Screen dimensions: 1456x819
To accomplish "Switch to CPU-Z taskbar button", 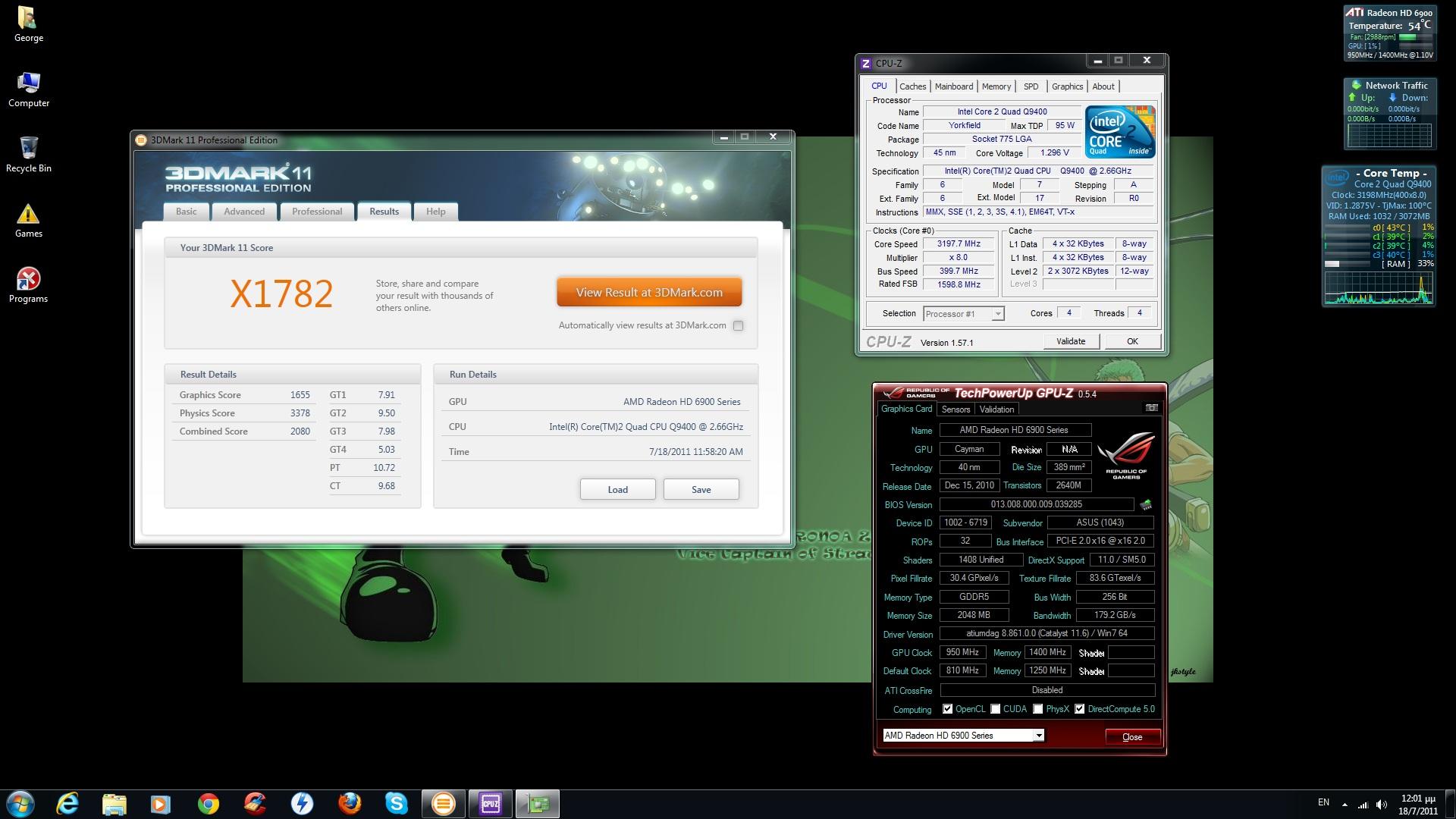I will click(x=491, y=804).
